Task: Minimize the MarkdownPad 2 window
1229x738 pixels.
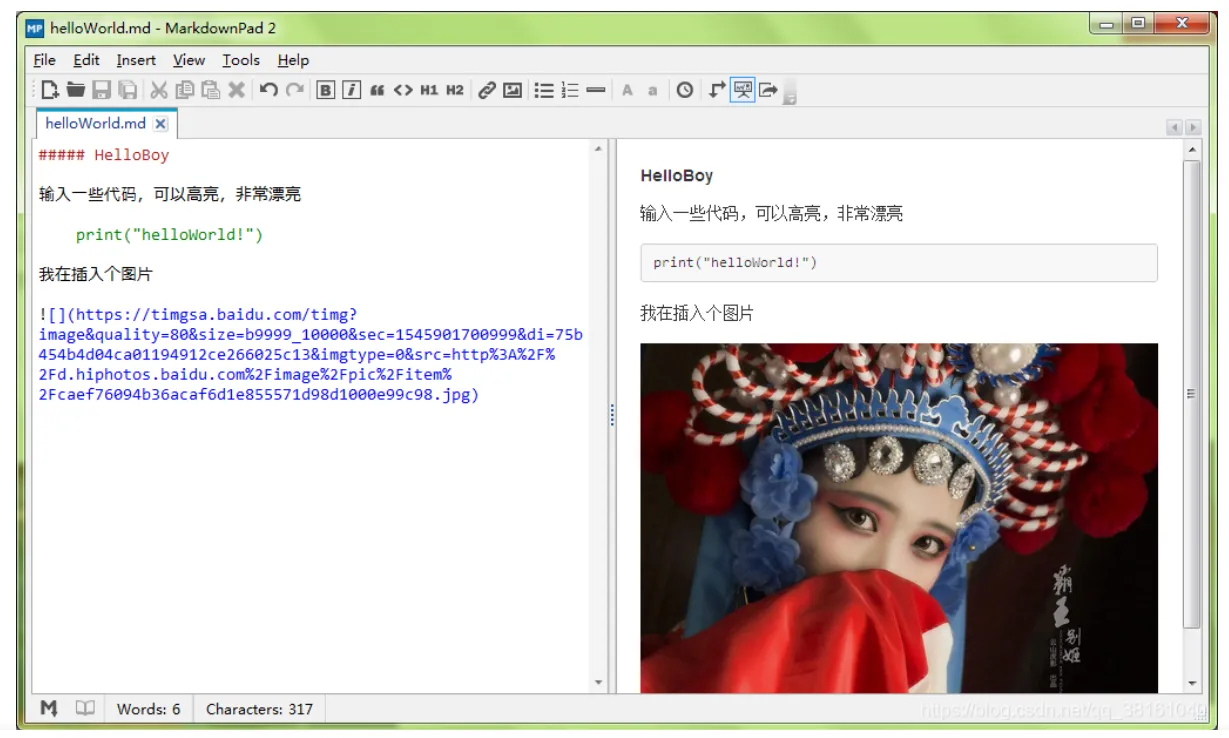Action: tap(1108, 23)
